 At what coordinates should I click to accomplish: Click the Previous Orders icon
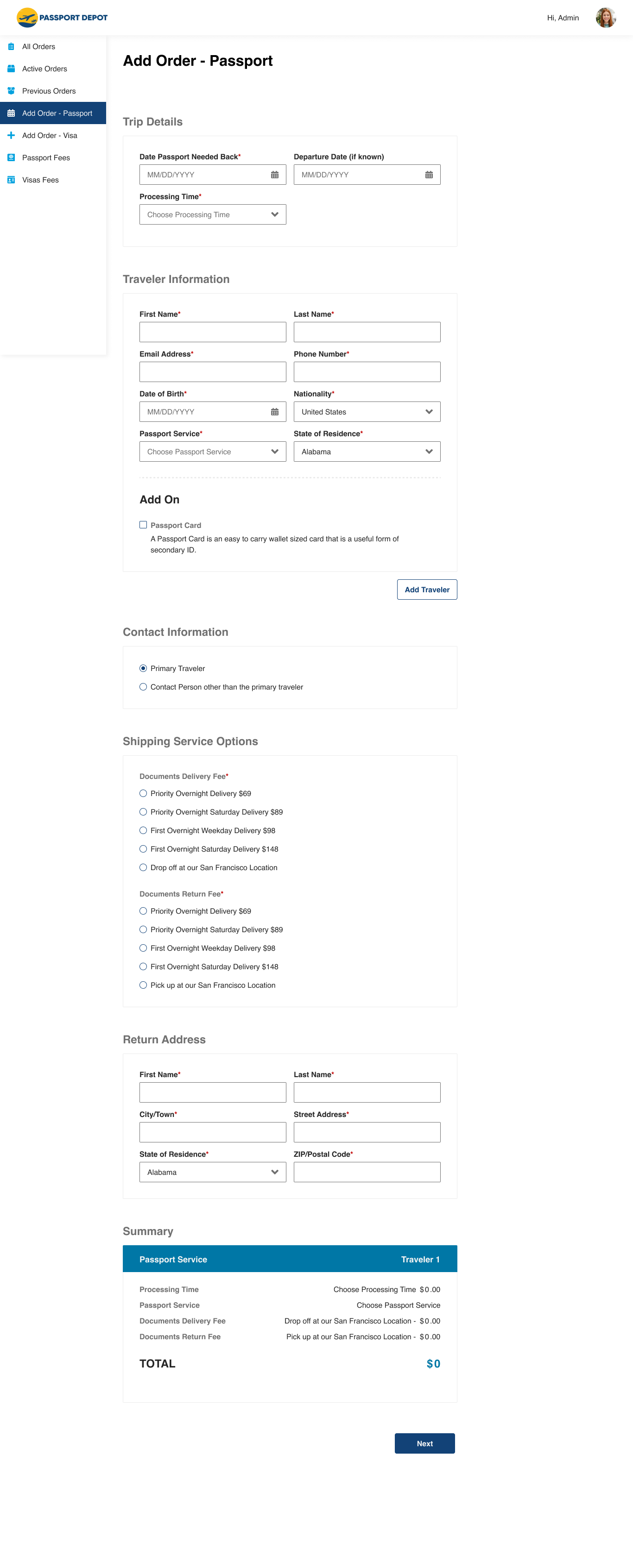11,91
